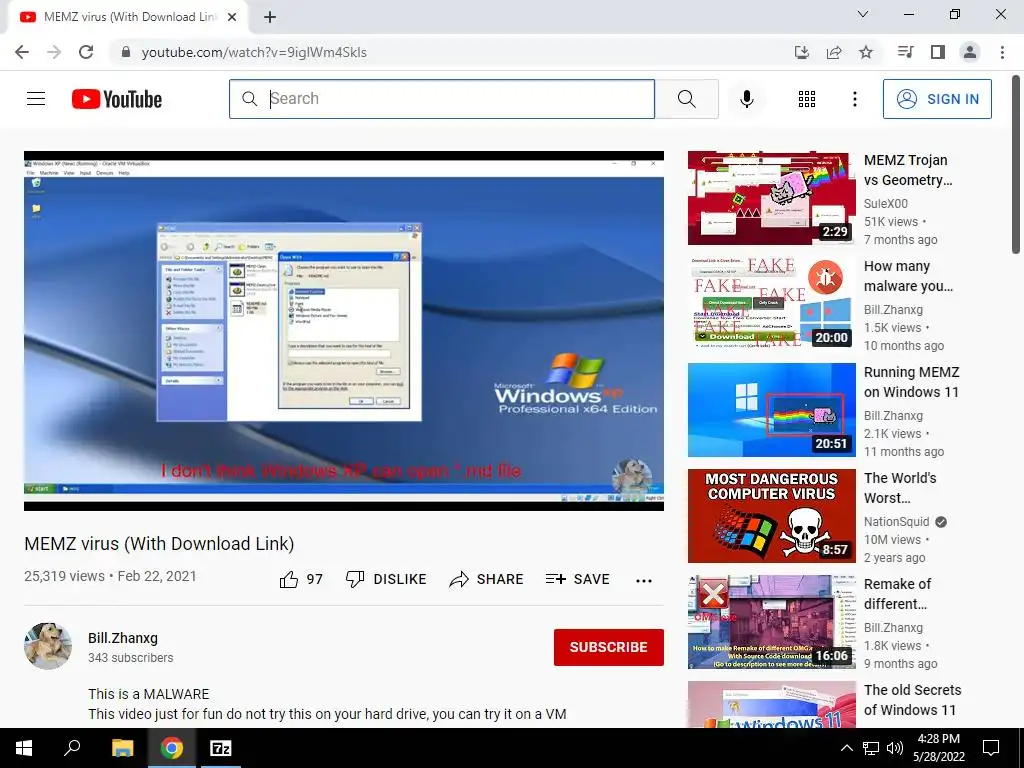Toggle Chrome side panel
The image size is (1024, 768).
938,52
